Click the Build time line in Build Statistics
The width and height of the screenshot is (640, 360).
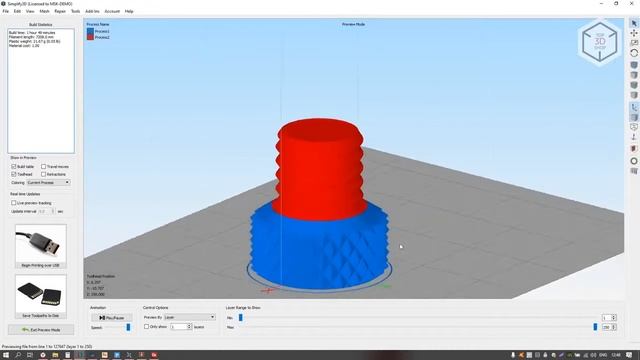[x=32, y=33]
